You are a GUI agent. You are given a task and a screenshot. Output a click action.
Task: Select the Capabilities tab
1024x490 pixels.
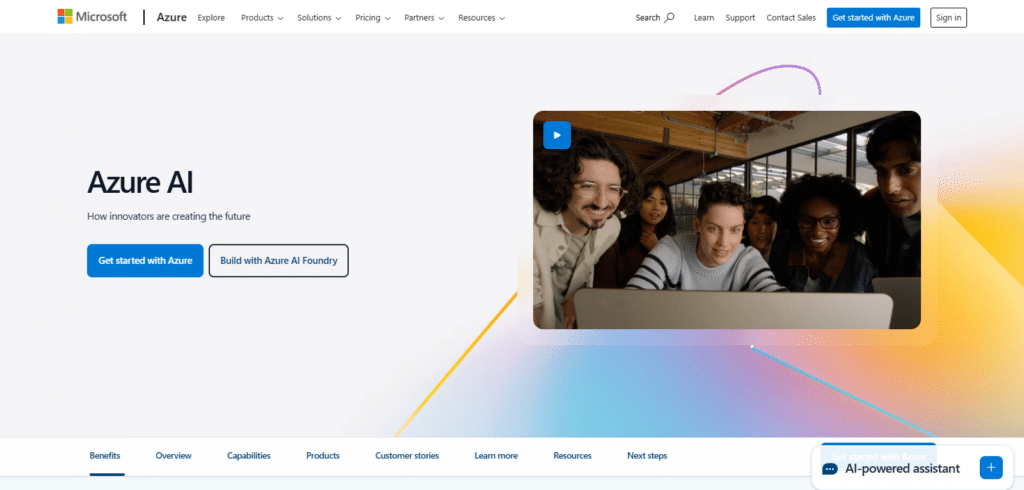pyautogui.click(x=249, y=455)
